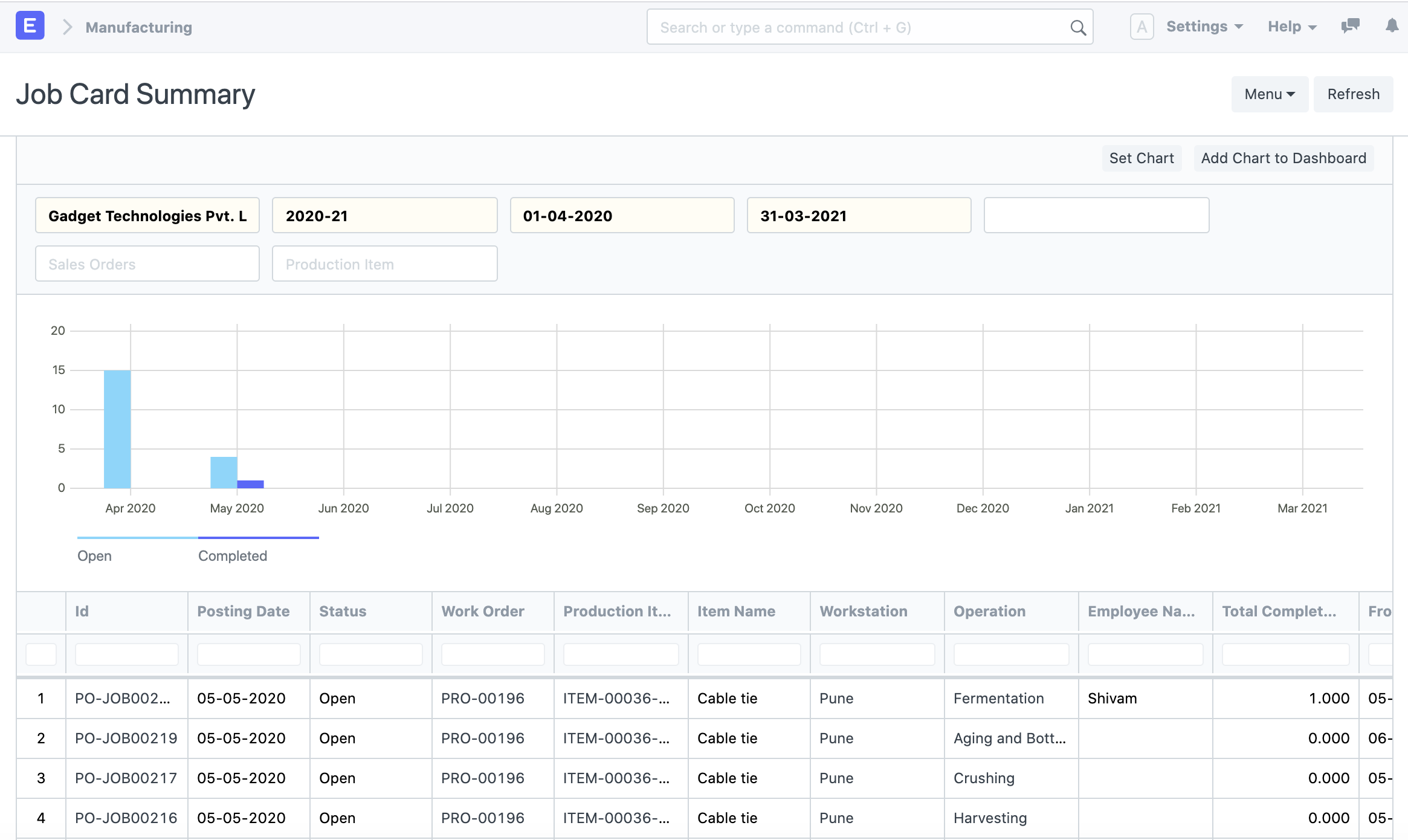Focus the Sales Orders filter field
Viewport: 1408px width, 840px height.
click(147, 264)
